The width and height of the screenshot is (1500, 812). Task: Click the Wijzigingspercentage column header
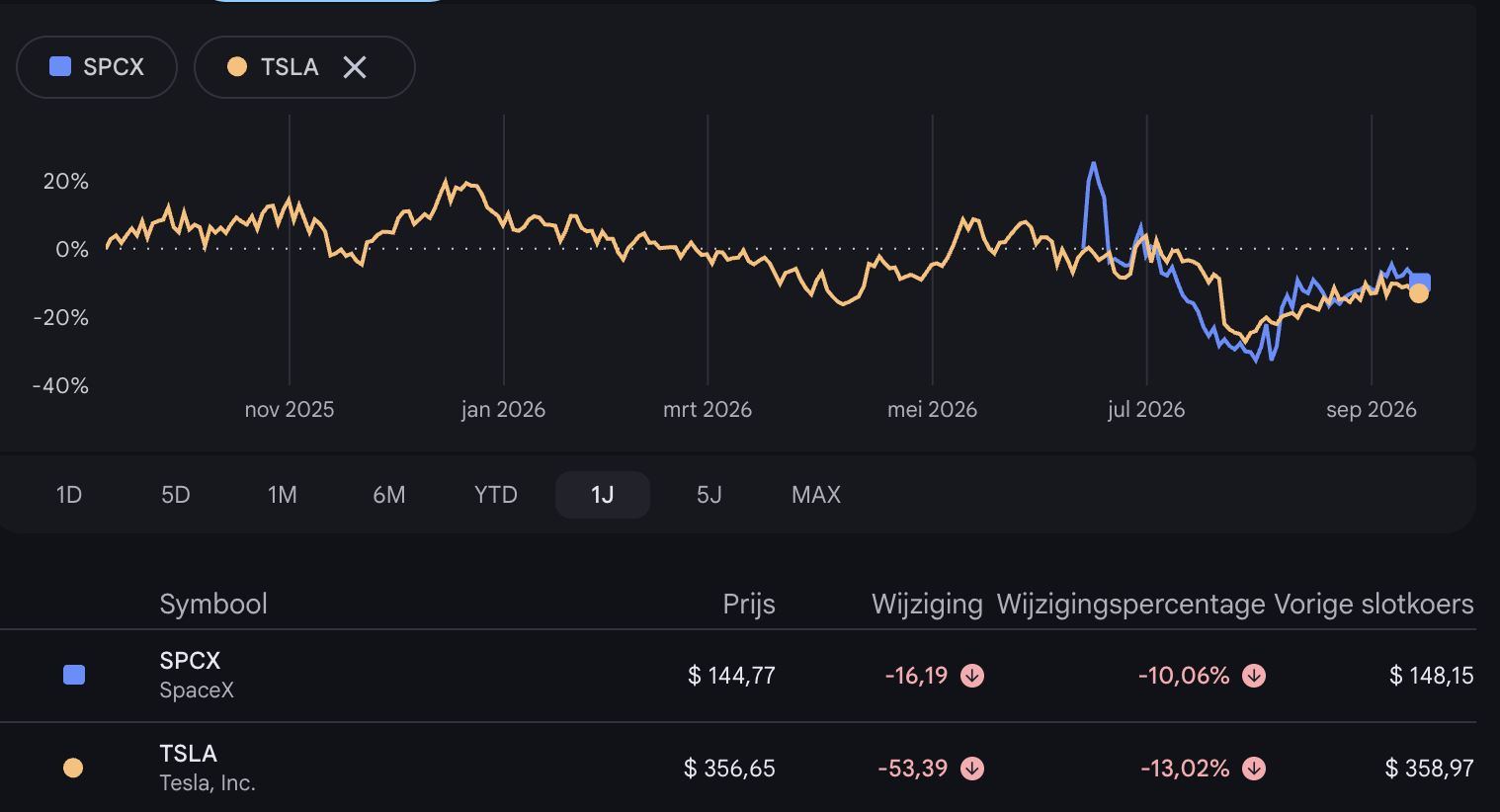click(1131, 604)
